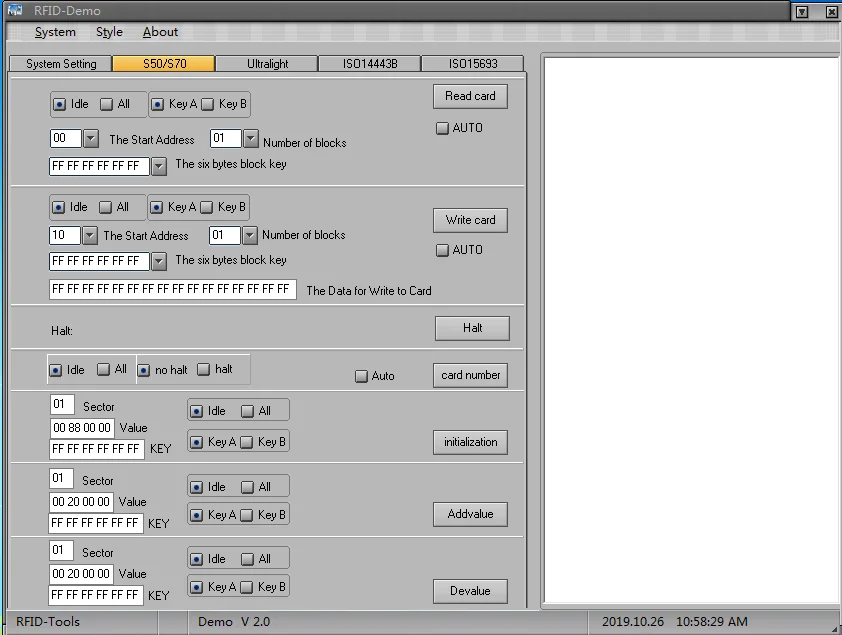The height and width of the screenshot is (635, 842).
Task: Click the RFID-Demo application icon in title bar
Action: tap(15, 10)
